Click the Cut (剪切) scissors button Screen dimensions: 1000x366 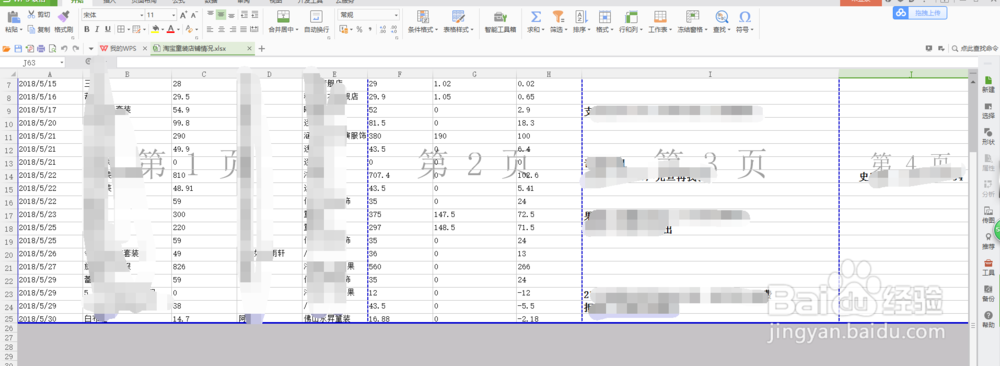tap(38, 15)
